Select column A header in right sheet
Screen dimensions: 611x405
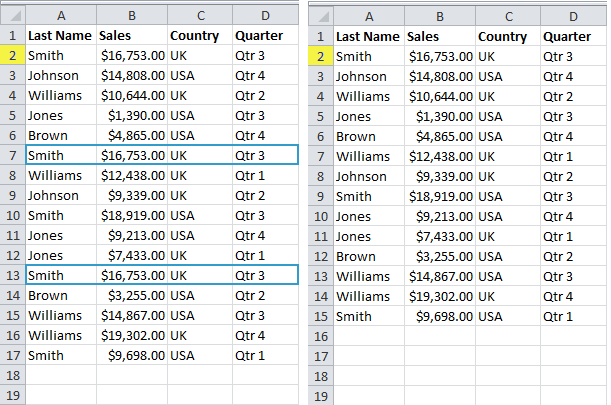point(369,16)
